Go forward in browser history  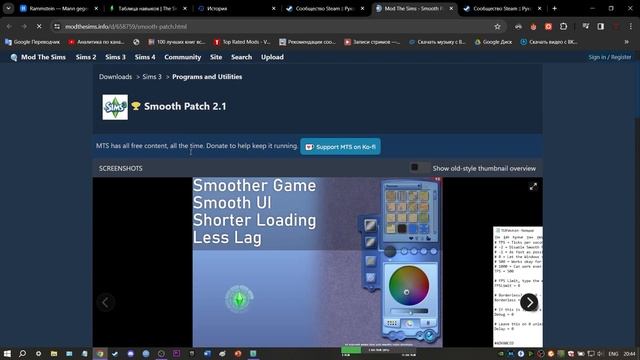(x=24, y=27)
